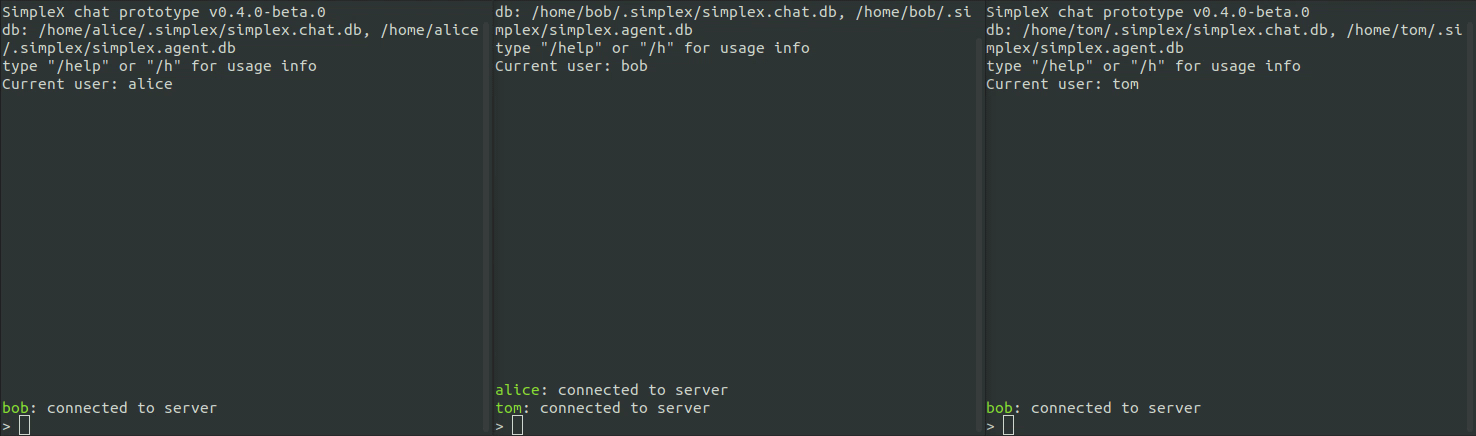Click 'tom: connected to server' message

point(602,408)
